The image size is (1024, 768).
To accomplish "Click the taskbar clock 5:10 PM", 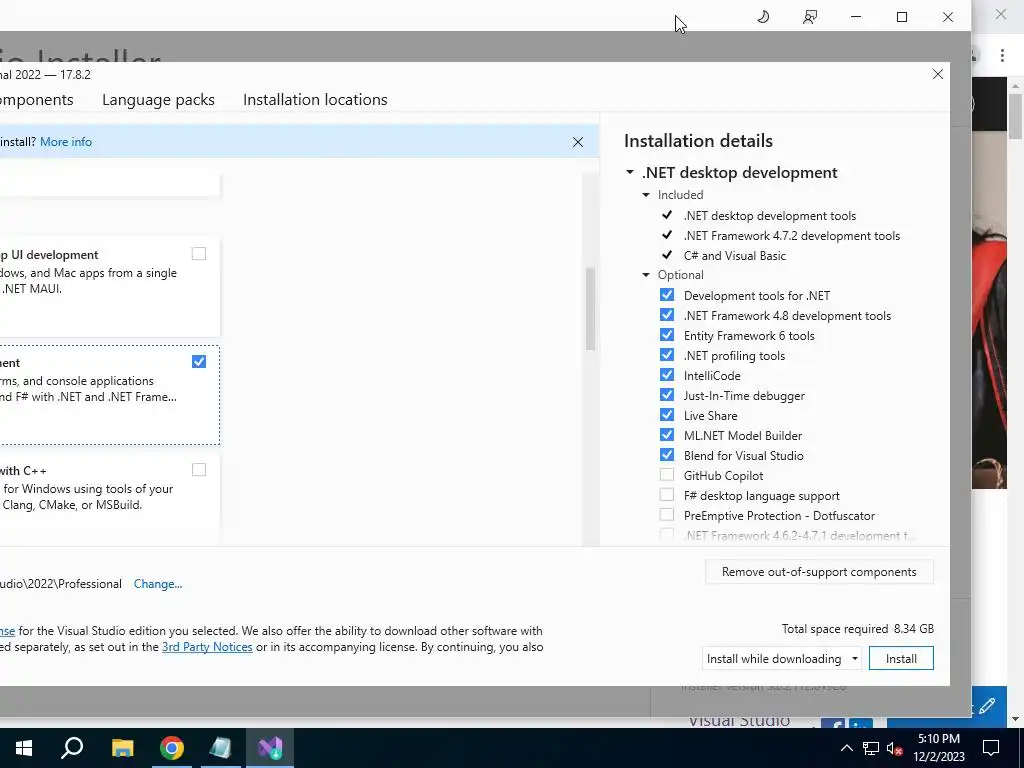I will click(x=939, y=739).
